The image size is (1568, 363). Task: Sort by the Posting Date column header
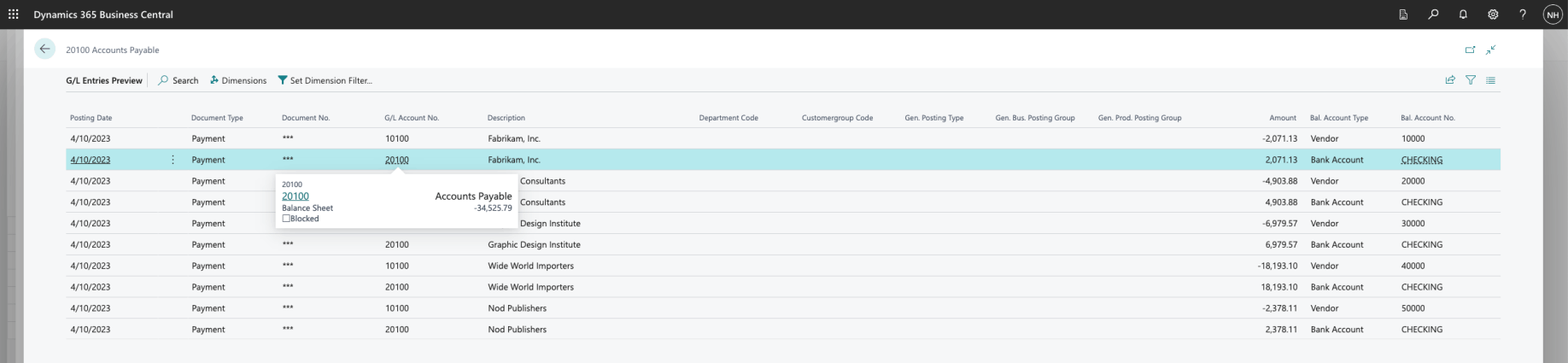[x=91, y=118]
